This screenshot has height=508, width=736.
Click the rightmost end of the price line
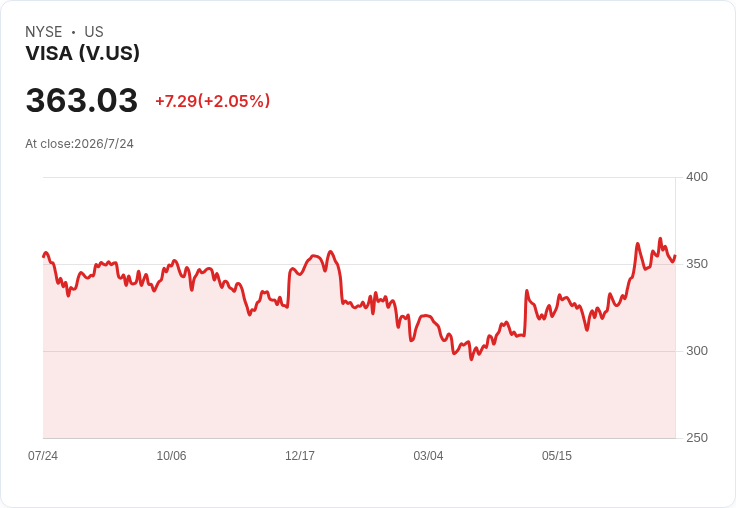pyautogui.click(x=675, y=256)
